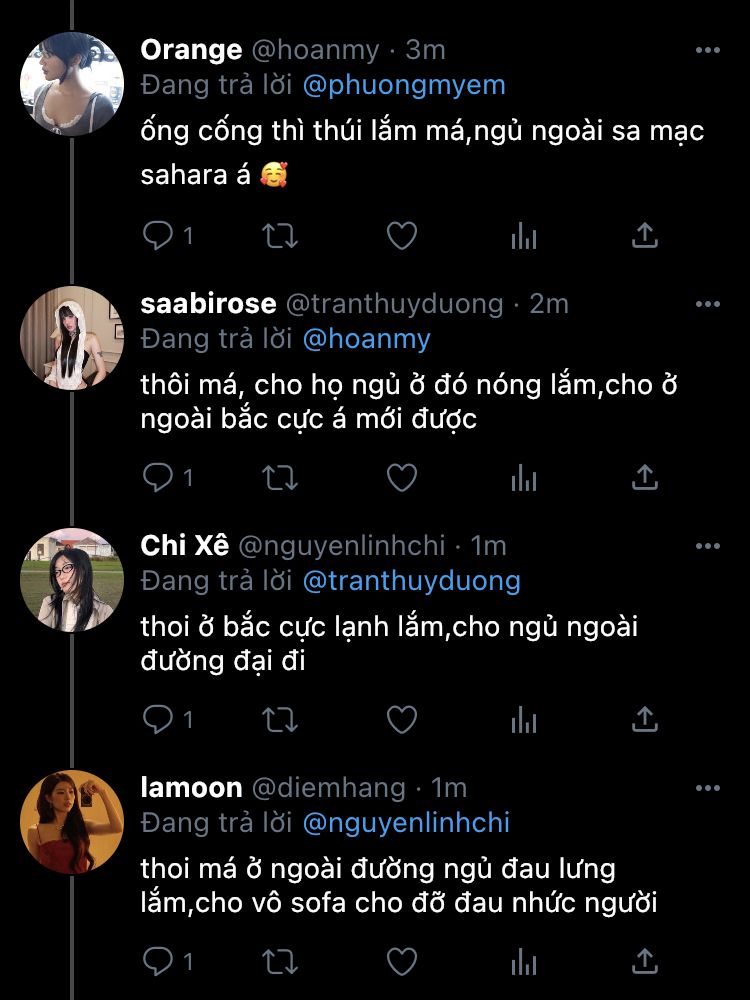Retweet lamoon's tweet about sofa

(x=279, y=963)
